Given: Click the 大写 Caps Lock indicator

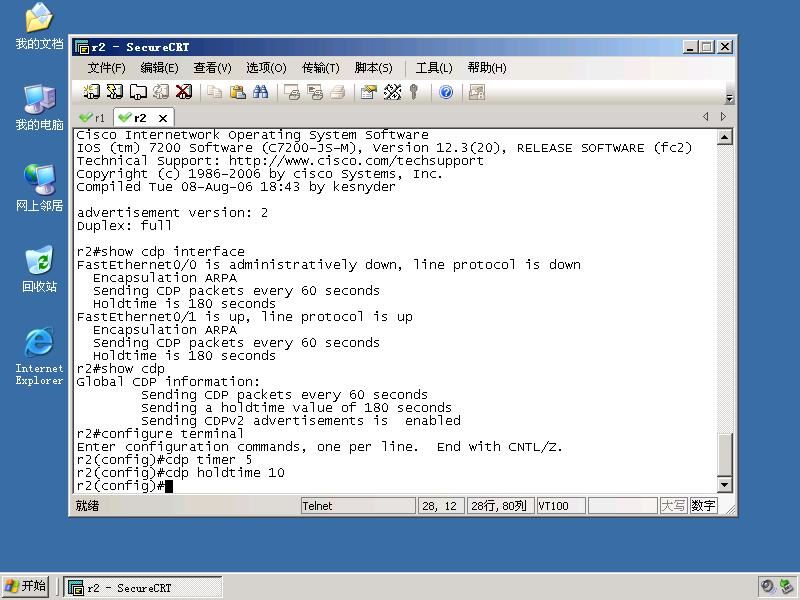Looking at the screenshot, I should (x=673, y=506).
